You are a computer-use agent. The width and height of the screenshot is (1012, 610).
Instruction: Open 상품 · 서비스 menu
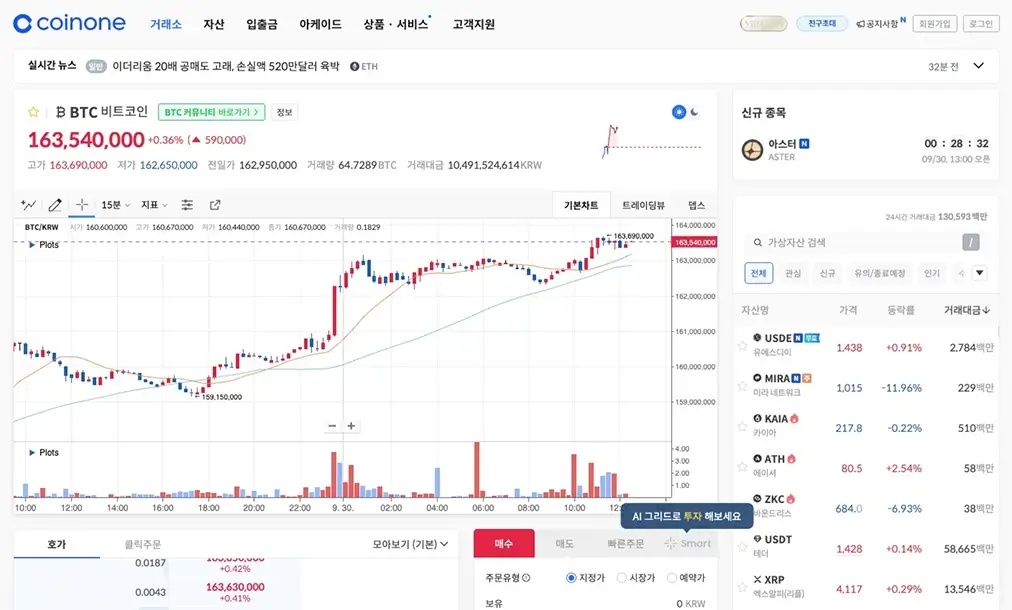click(396, 24)
